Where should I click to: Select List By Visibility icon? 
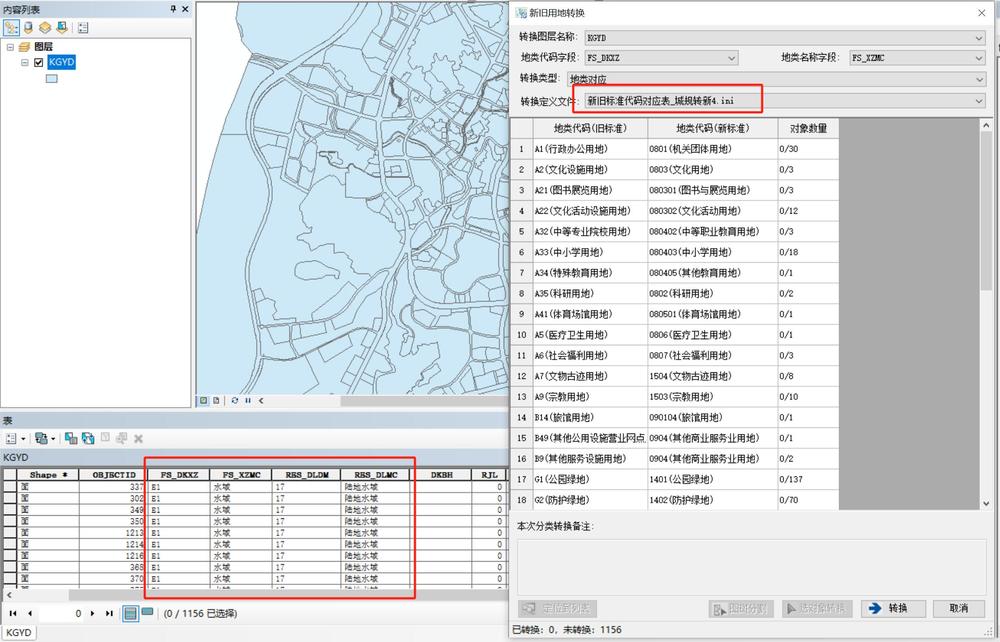click(x=45, y=28)
